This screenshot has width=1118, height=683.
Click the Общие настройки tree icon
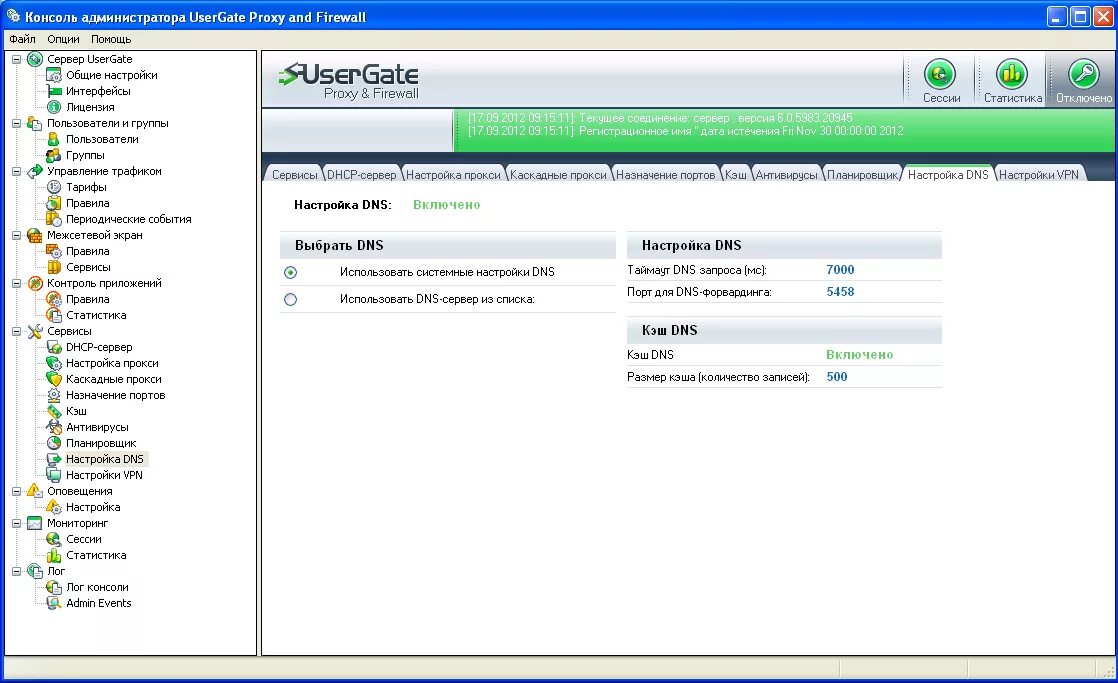point(53,75)
